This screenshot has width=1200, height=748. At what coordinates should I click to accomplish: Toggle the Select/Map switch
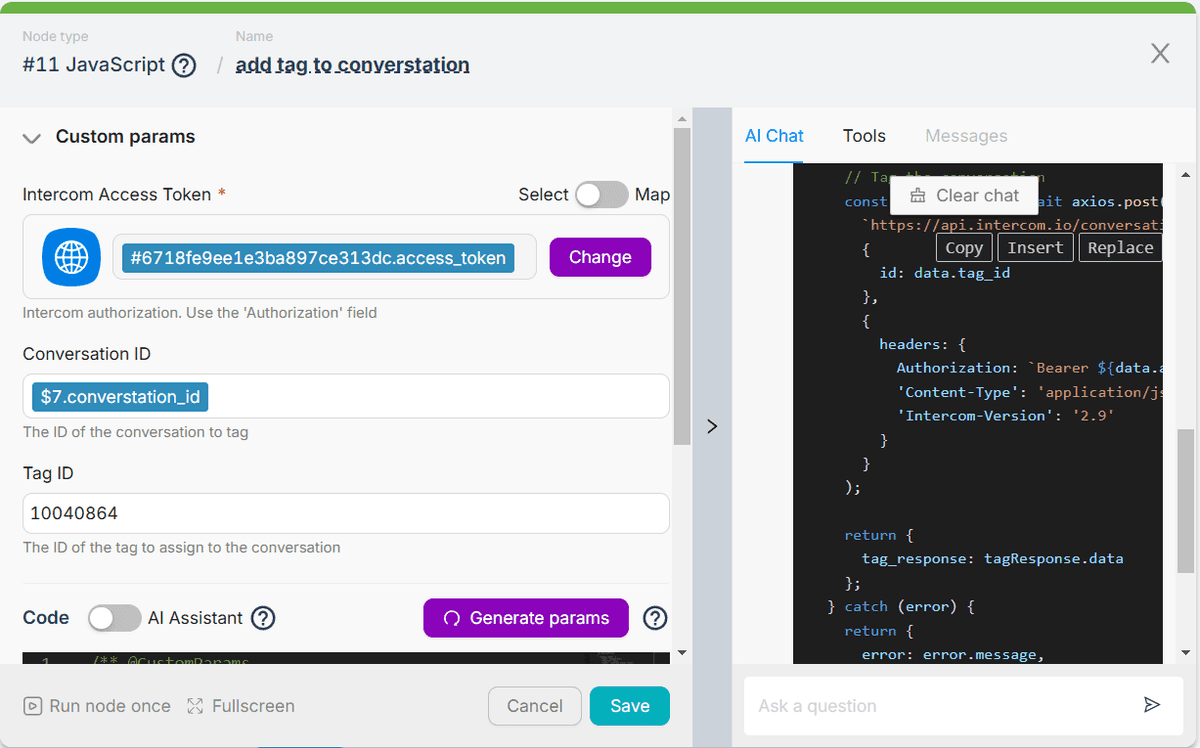click(x=601, y=194)
